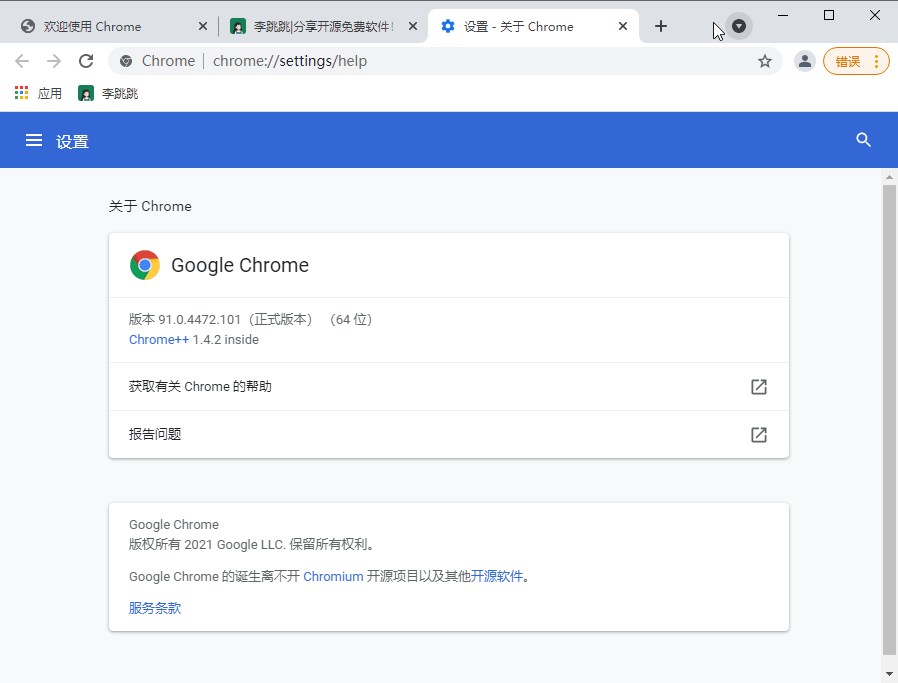
Task: Click the 设置 title in the blue header
Action: click(72, 141)
